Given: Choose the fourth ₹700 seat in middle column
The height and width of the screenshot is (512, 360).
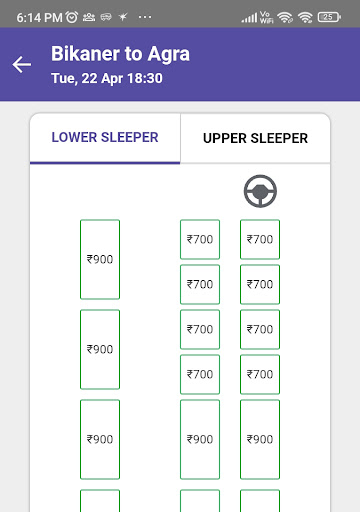Looking at the screenshot, I should point(200,374).
